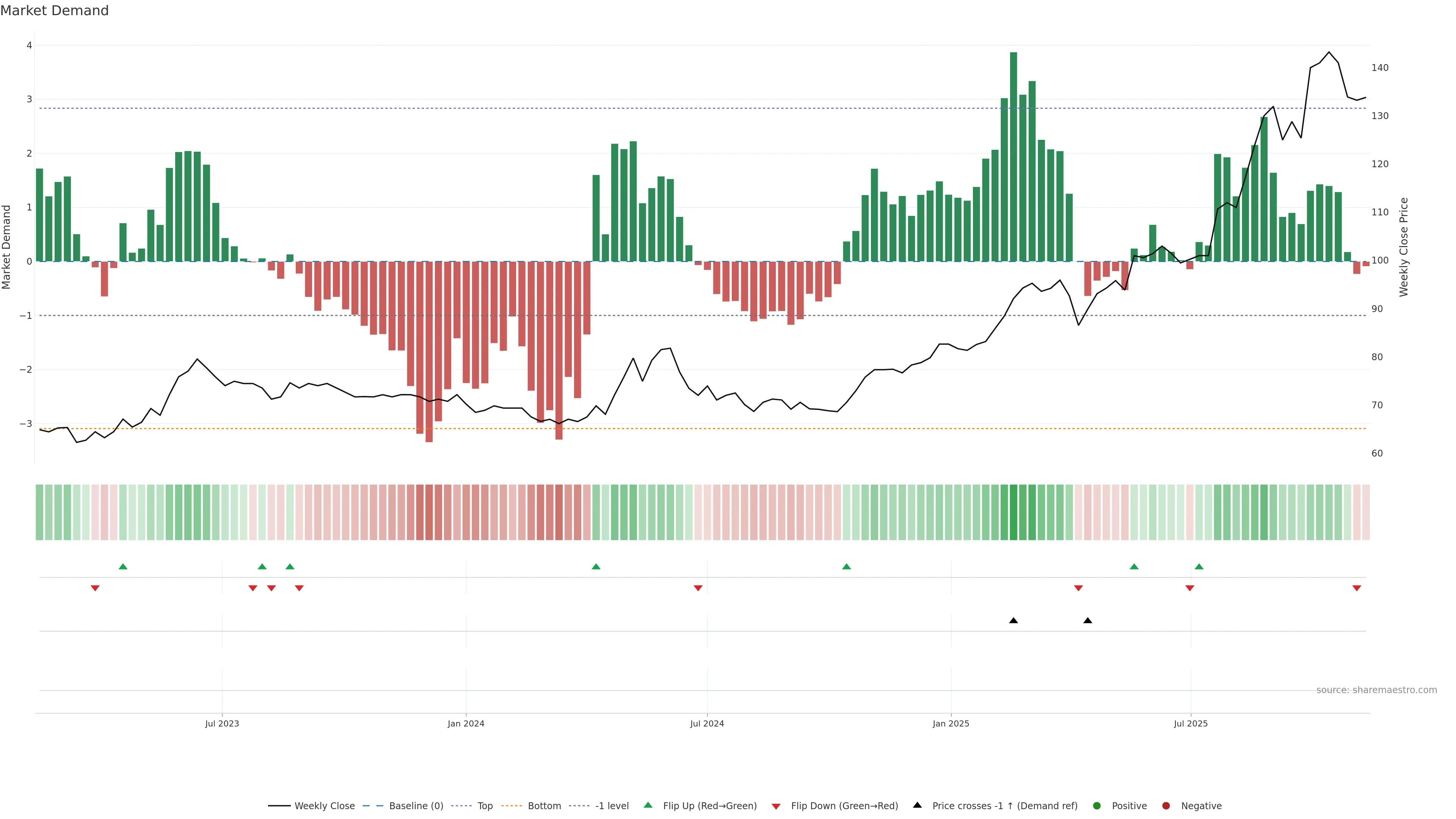Click the Market Demand chart title

point(54,11)
